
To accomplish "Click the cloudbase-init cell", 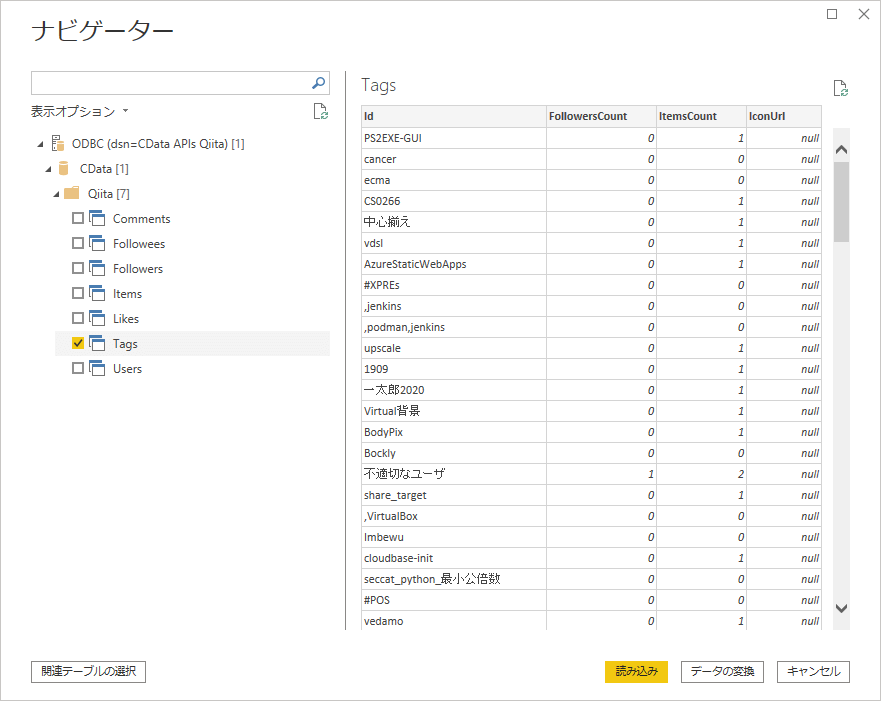I will tap(454, 559).
